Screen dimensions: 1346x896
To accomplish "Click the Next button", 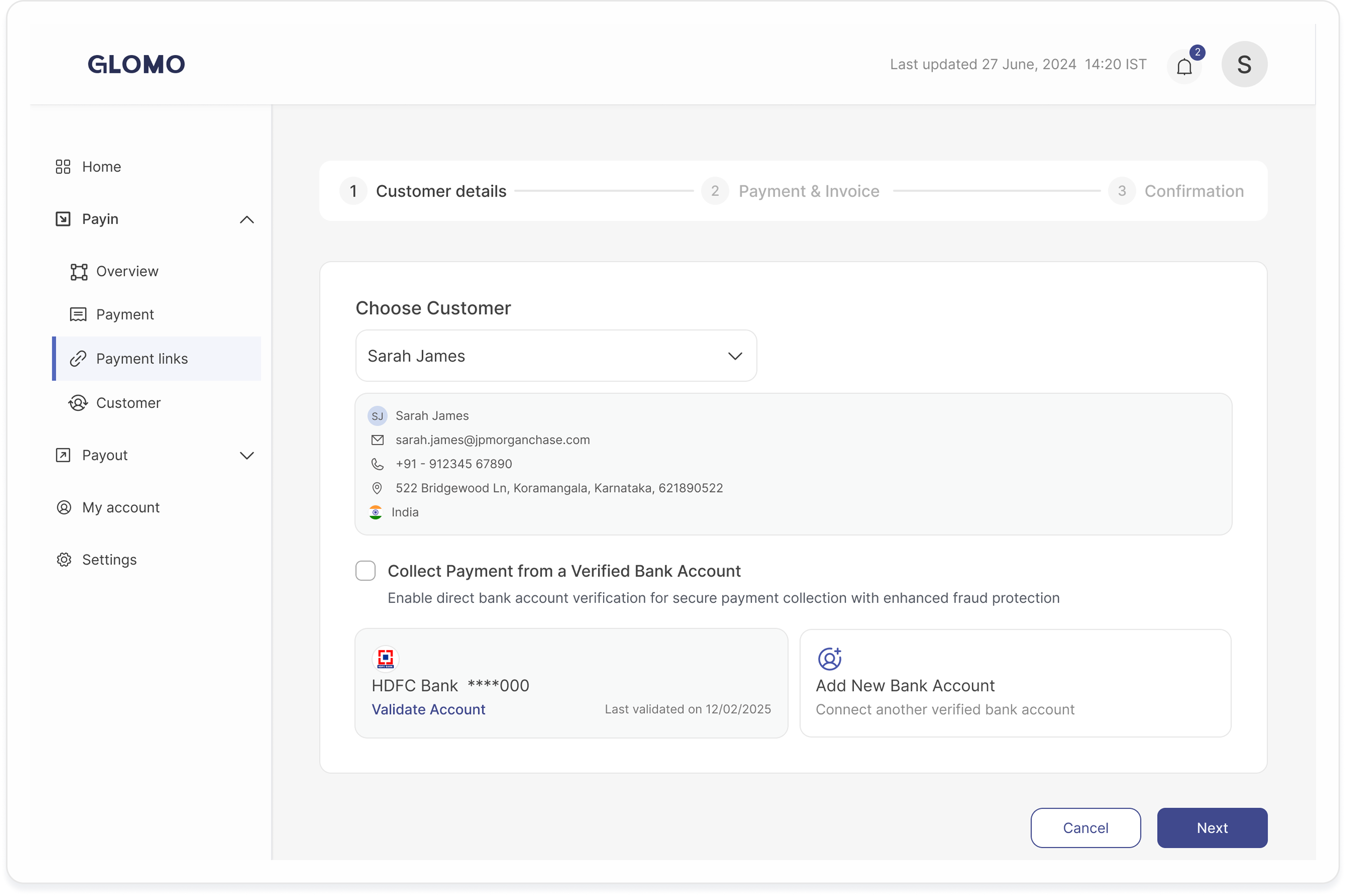I will 1212,828.
